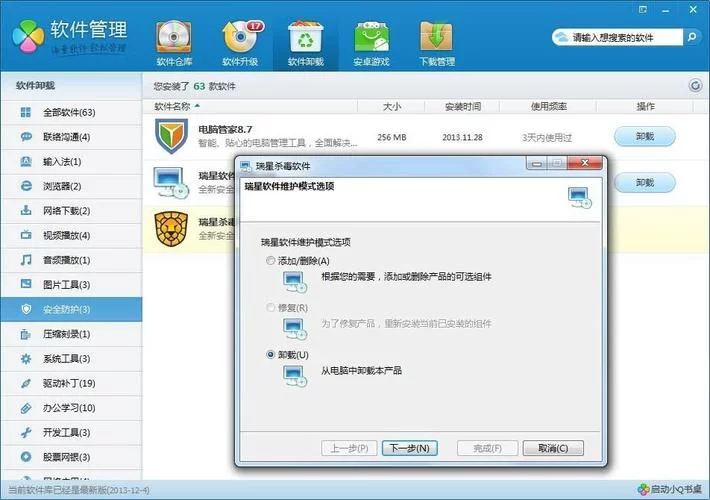Sort by the 软件名称 column header
The width and height of the screenshot is (710, 500).
pyautogui.click(x=172, y=106)
